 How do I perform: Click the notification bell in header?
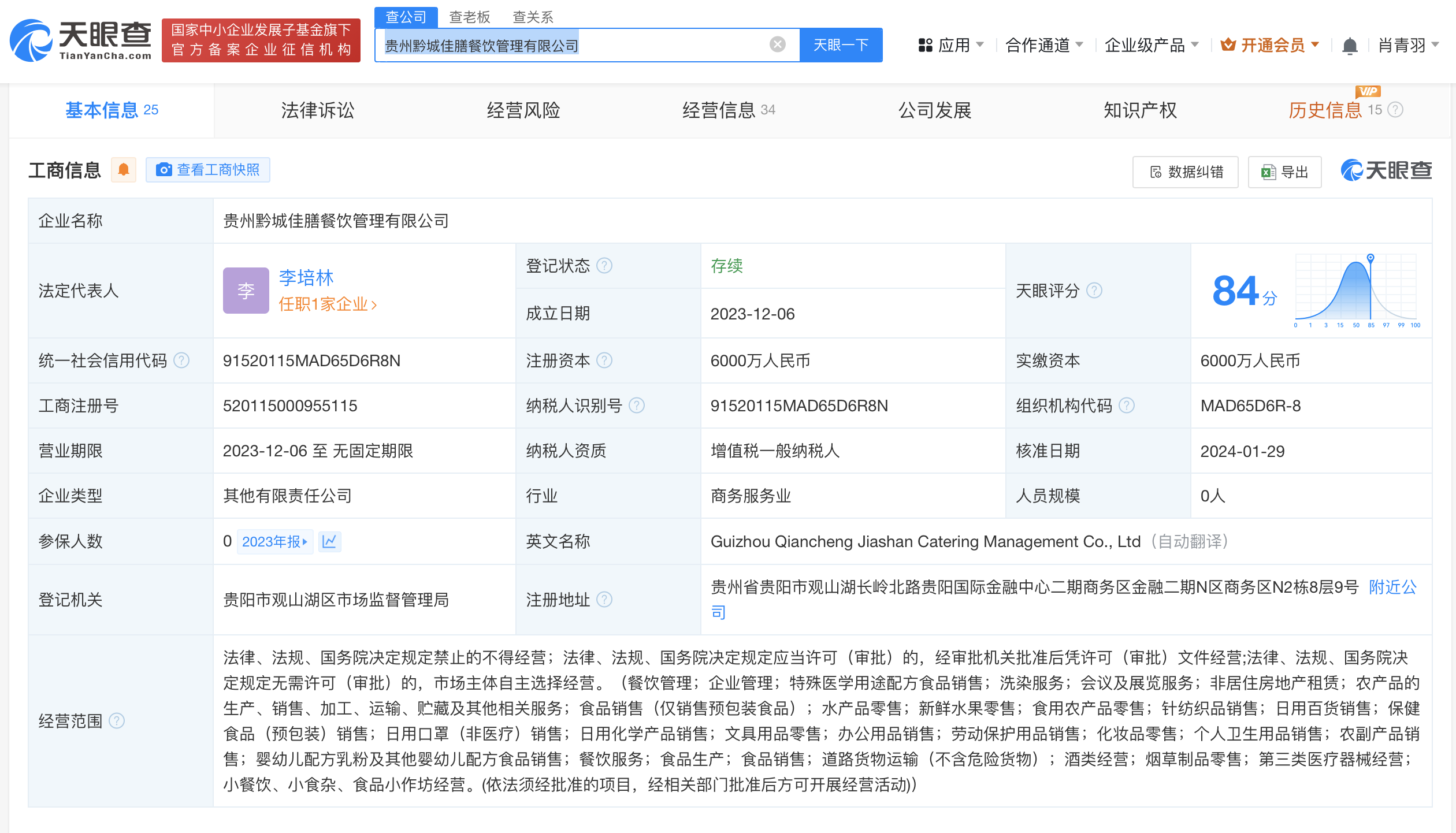[1350, 45]
